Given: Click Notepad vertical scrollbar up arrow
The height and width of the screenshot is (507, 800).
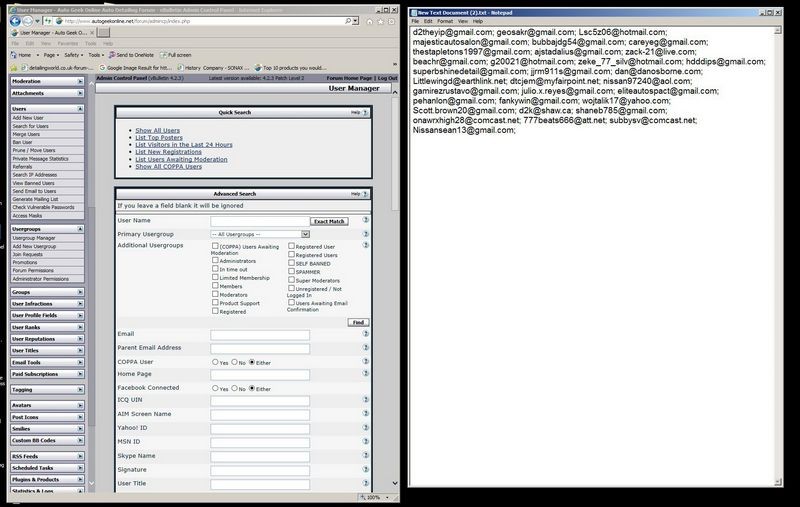Looking at the screenshot, I should [x=778, y=31].
